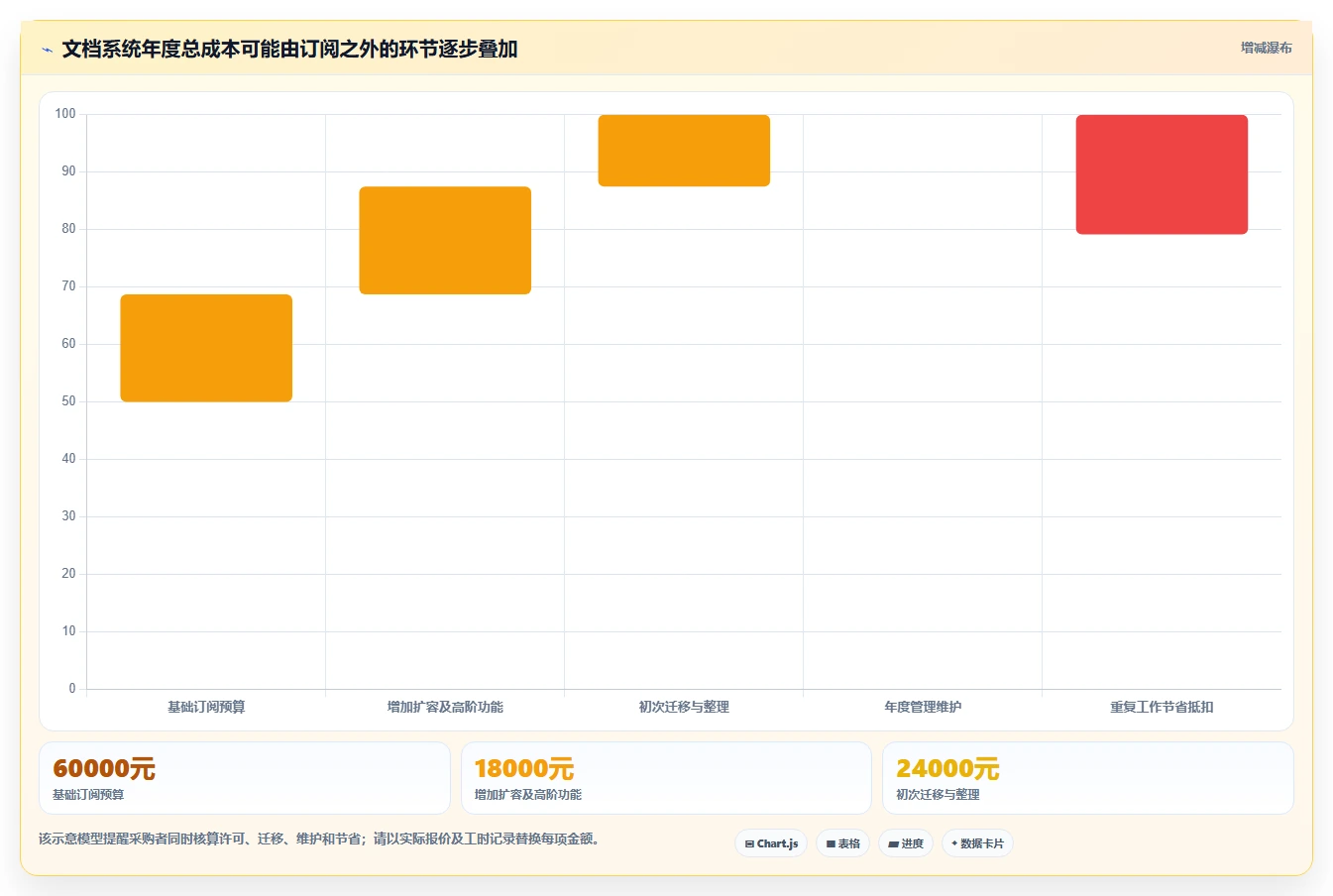Select the red 重复工作节省抵扣 bar

(1162, 174)
